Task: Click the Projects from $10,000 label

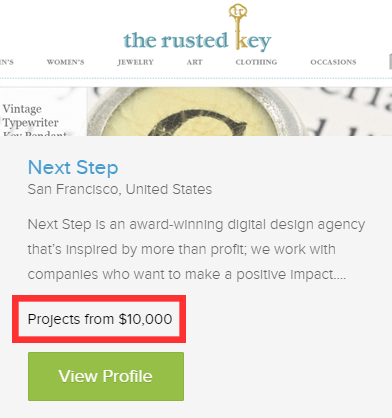Action: [x=100, y=319]
